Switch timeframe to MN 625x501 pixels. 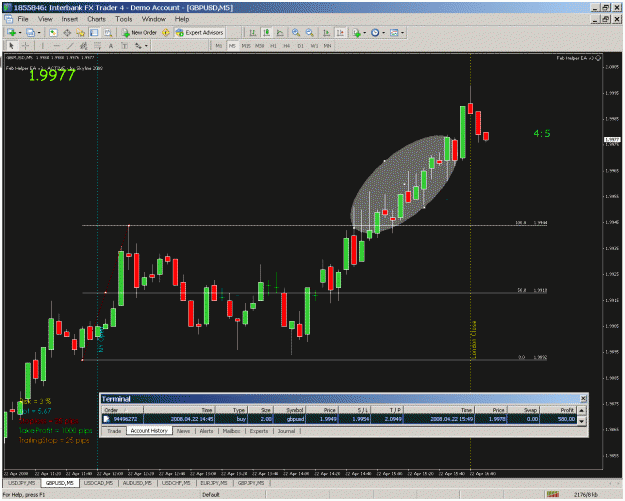pyautogui.click(x=327, y=46)
